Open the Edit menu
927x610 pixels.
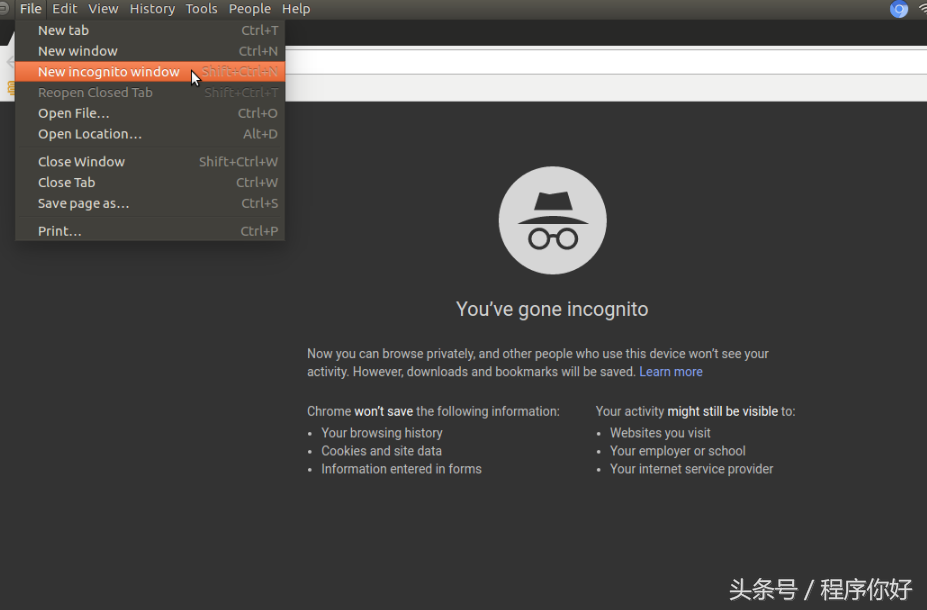click(x=65, y=9)
